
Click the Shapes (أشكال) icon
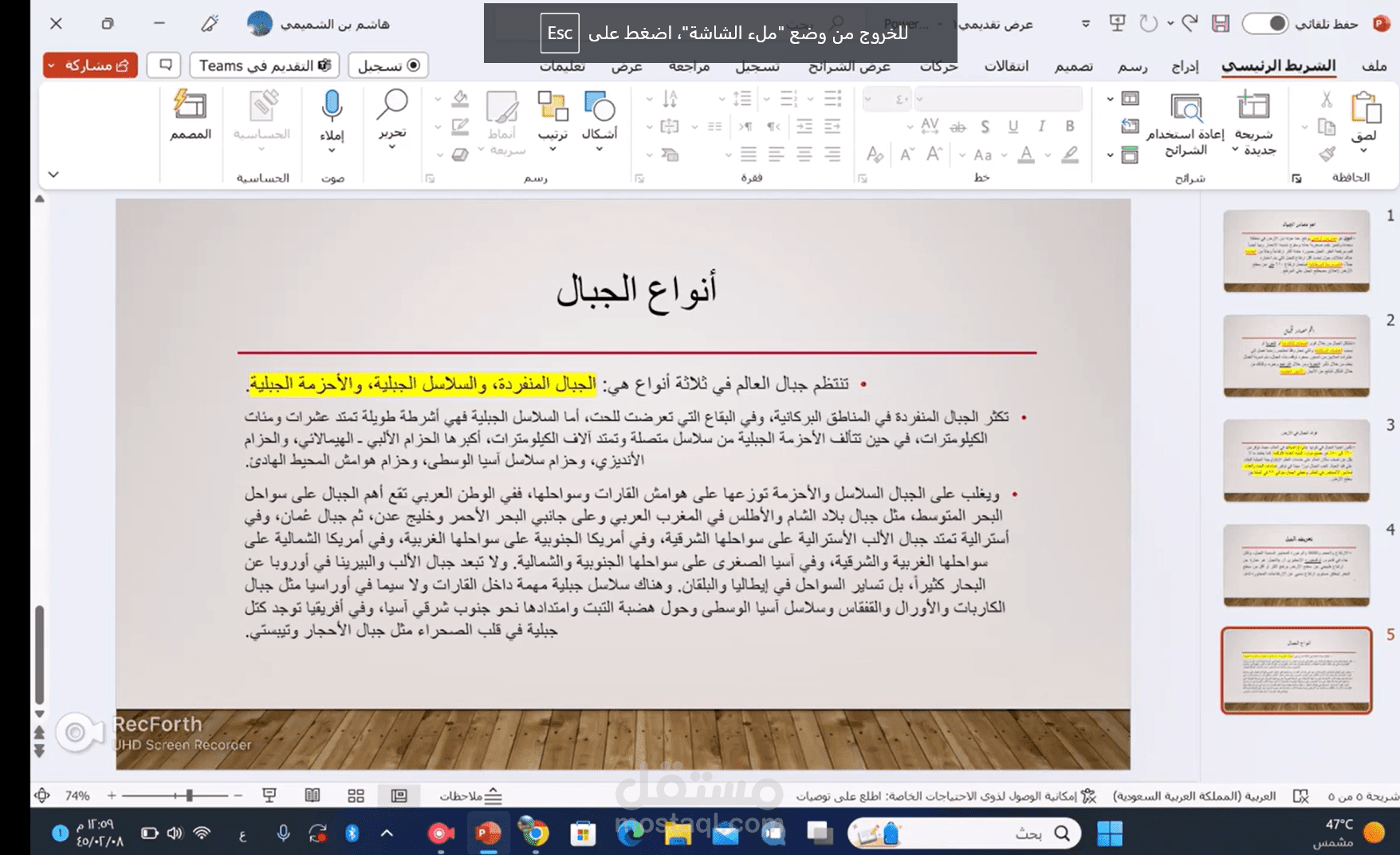pyautogui.click(x=600, y=107)
